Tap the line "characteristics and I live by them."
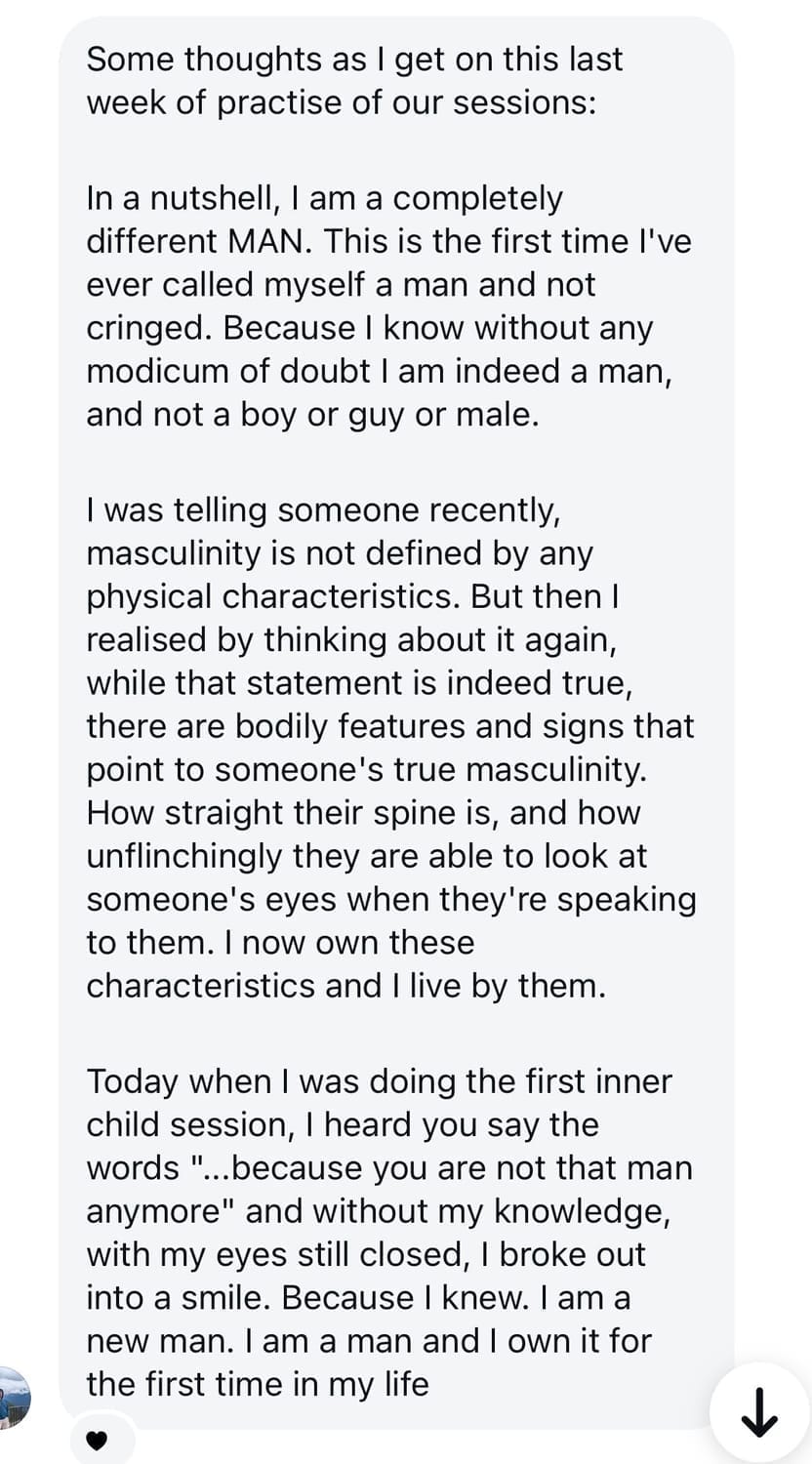Screen dimensions: 812x1464 346,986
